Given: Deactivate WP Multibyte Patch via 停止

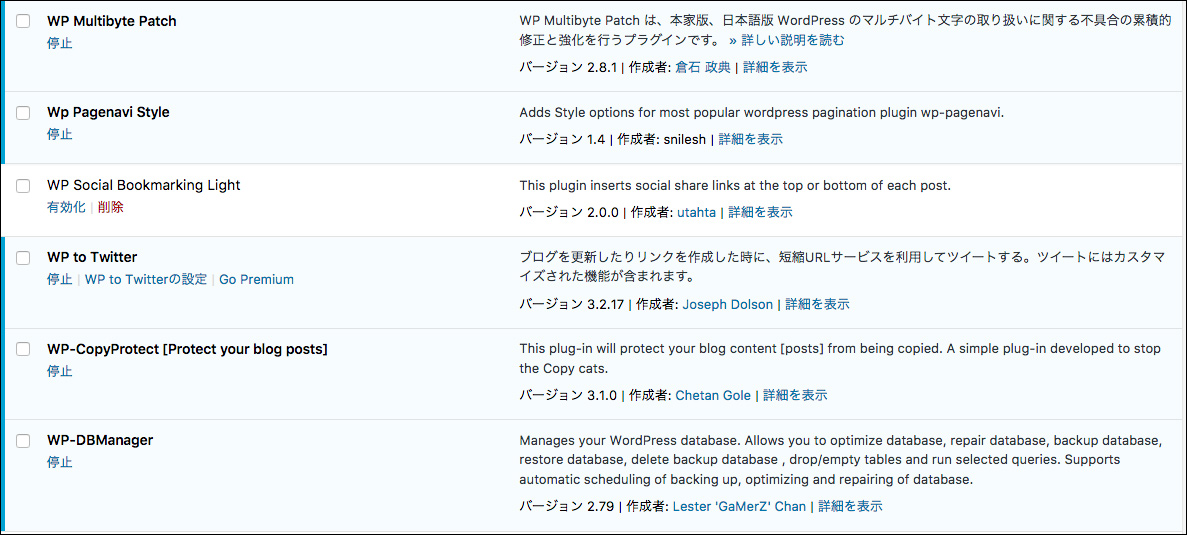Looking at the screenshot, I should [60, 43].
